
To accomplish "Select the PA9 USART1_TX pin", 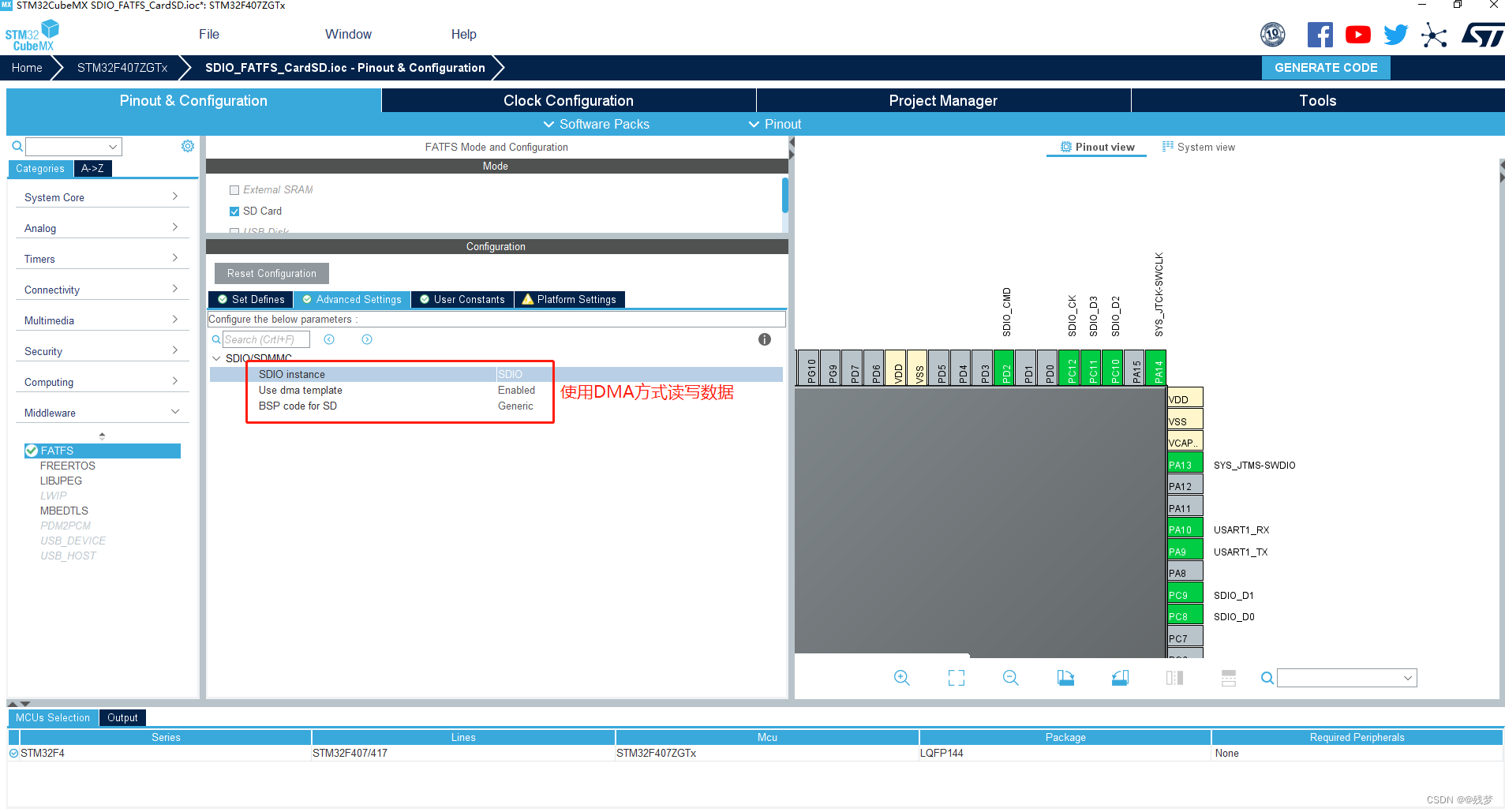I will [x=1185, y=549].
